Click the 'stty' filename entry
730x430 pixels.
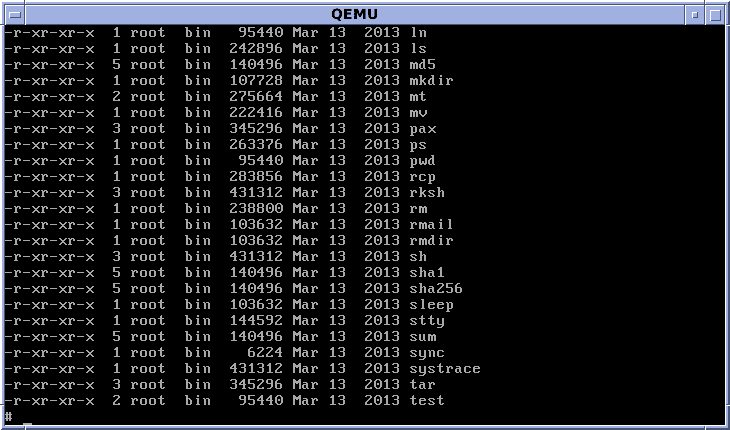tap(427, 321)
